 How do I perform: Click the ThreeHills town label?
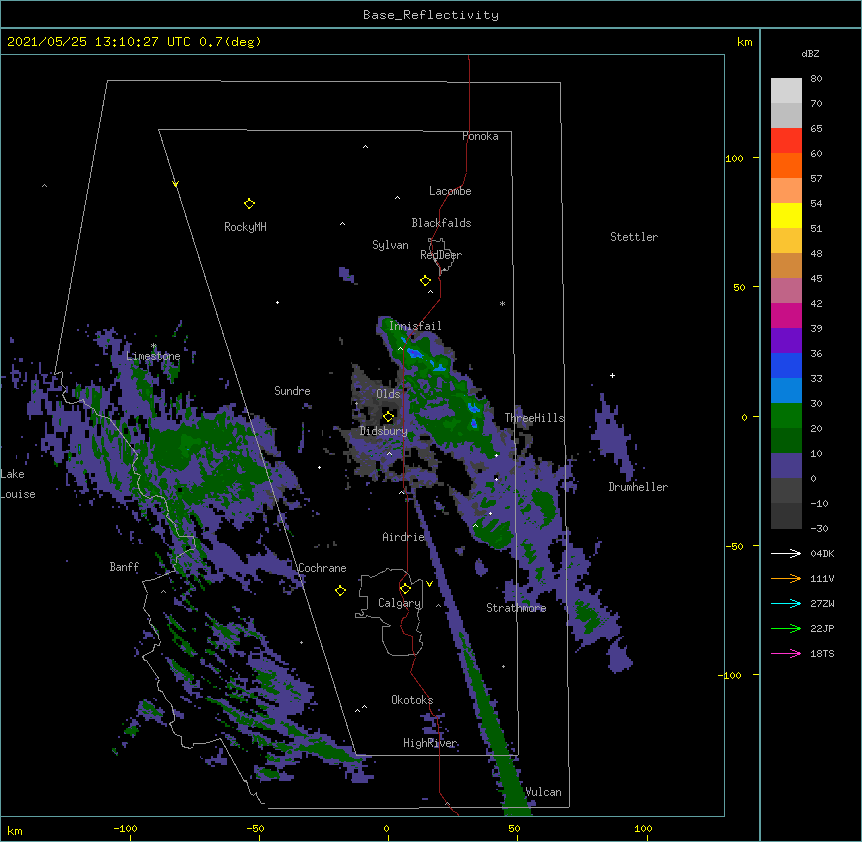[534, 418]
